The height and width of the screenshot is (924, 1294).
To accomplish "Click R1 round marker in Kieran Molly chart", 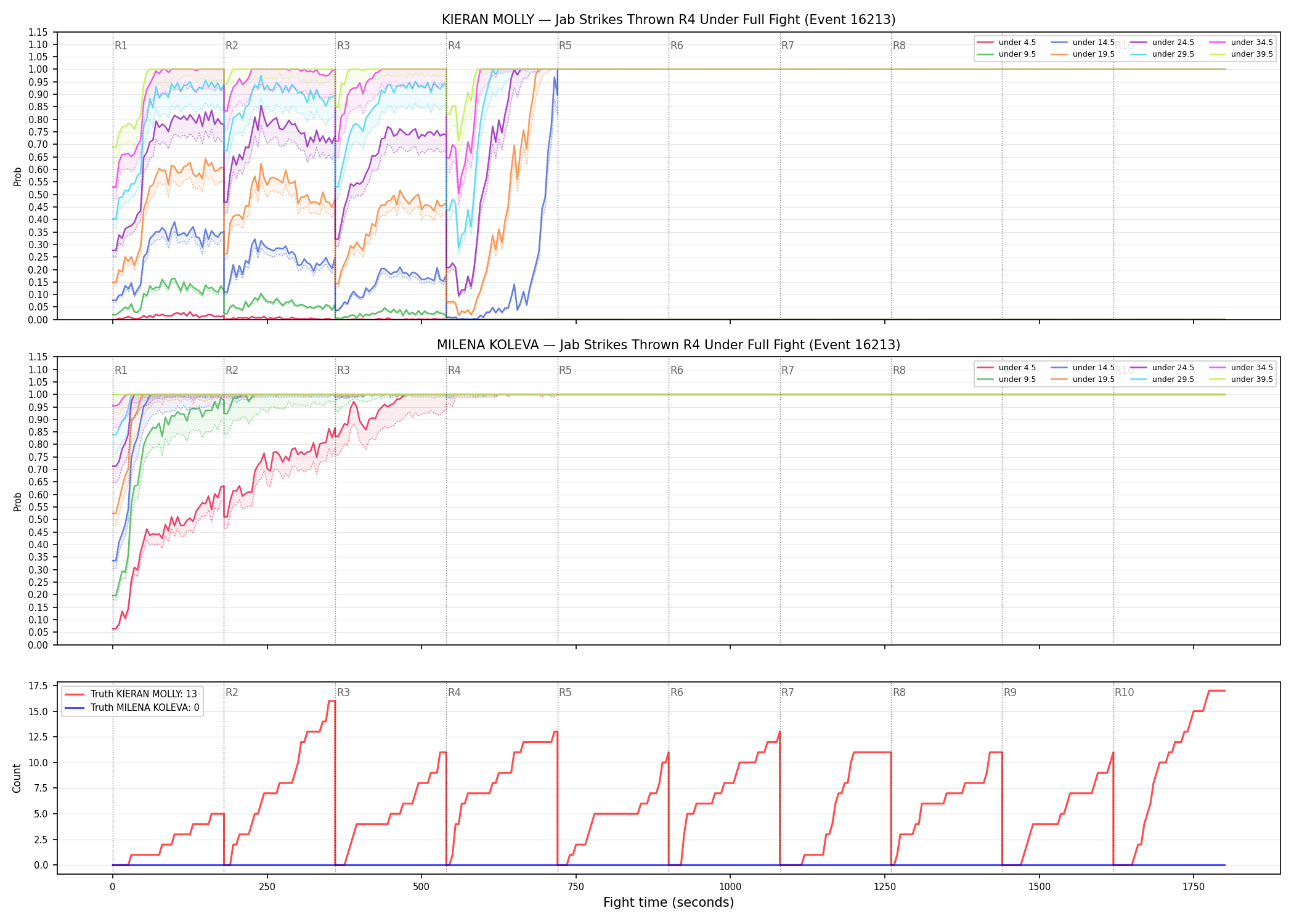I will [121, 46].
